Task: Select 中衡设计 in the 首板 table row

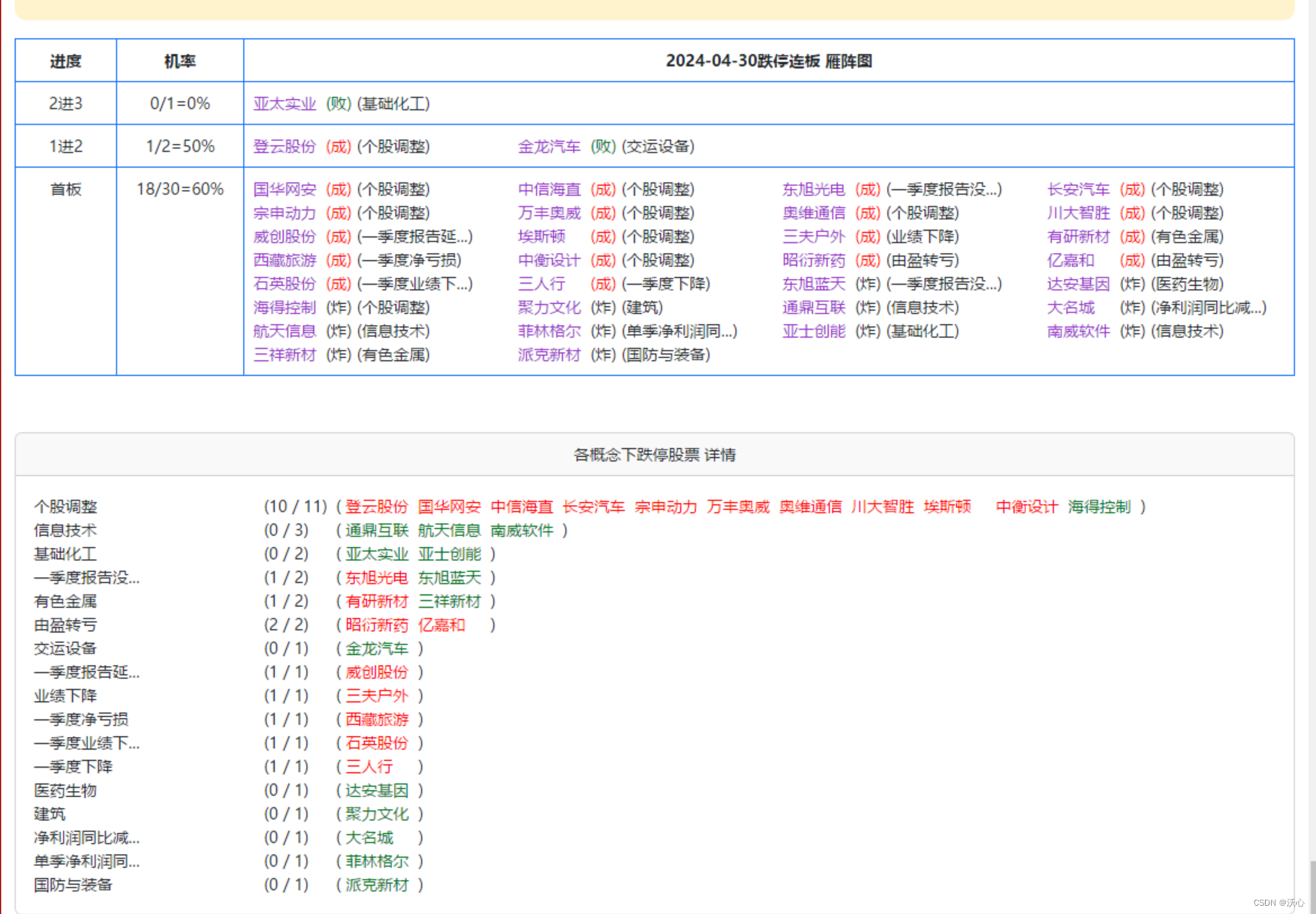Action: point(550,260)
